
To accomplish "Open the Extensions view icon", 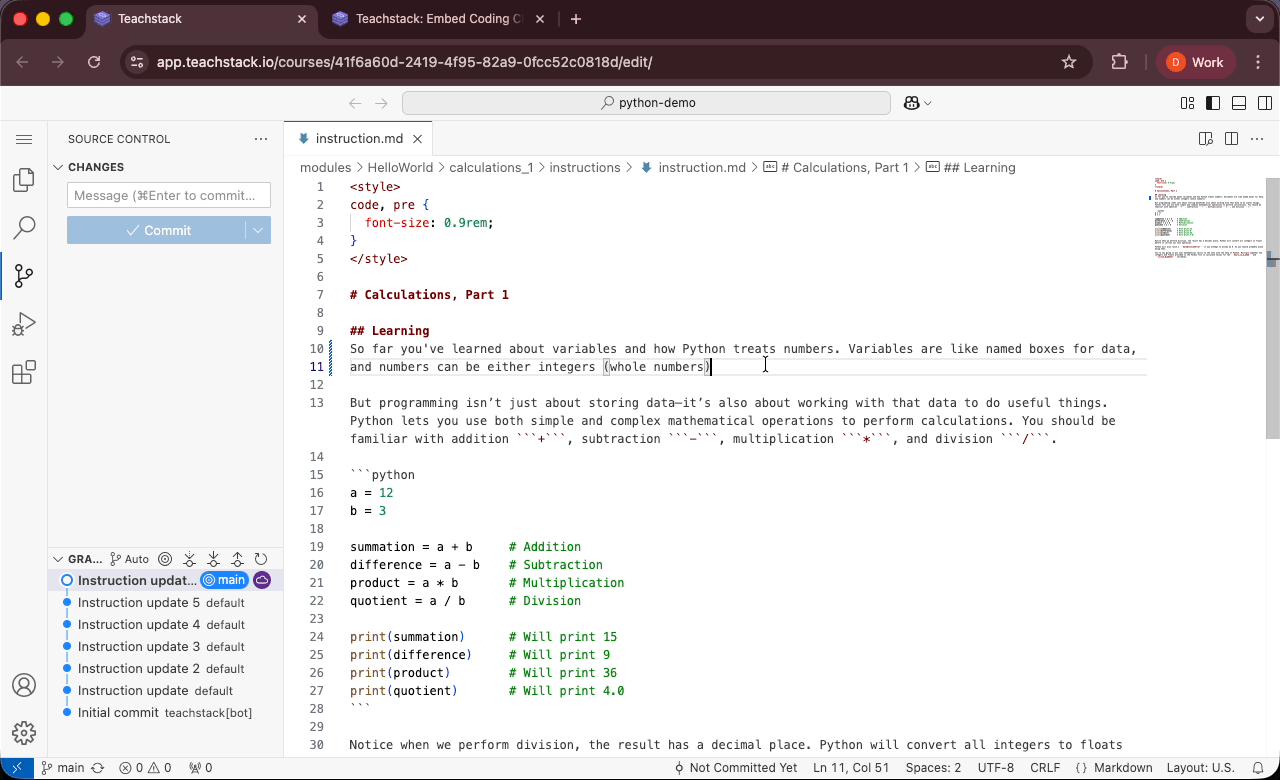I will [24, 373].
